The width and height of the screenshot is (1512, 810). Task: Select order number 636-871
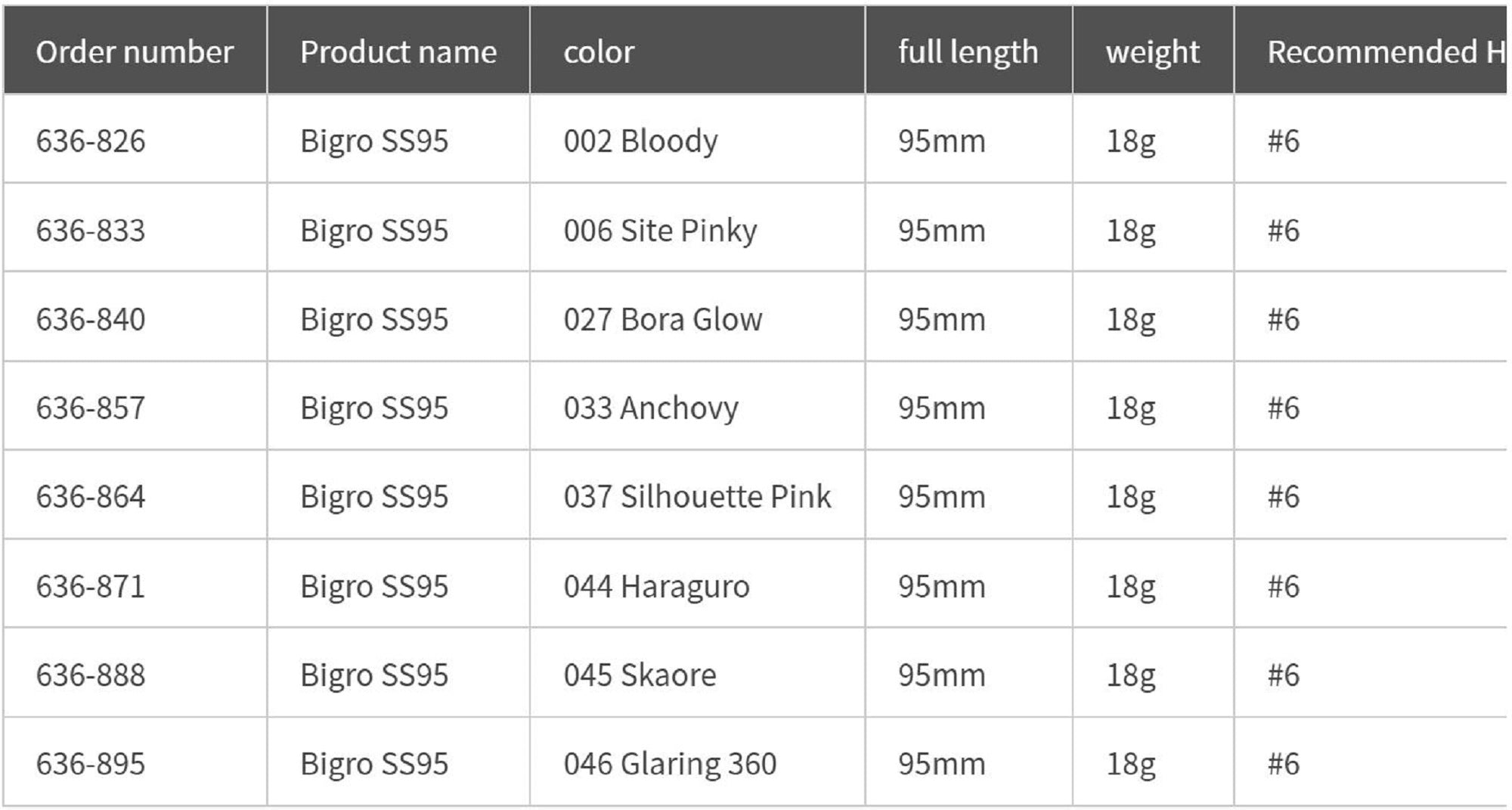click(x=91, y=586)
